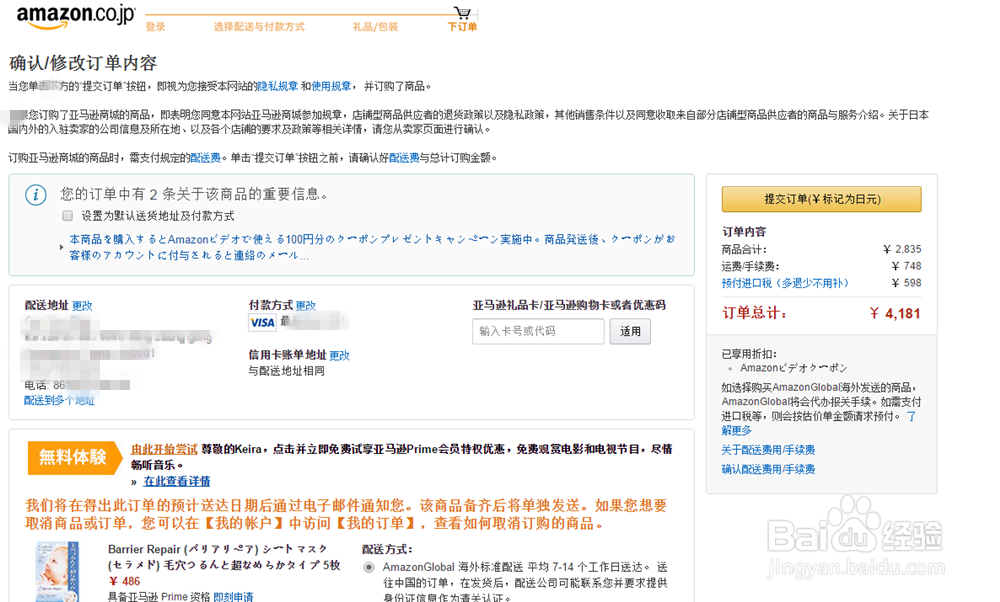
Task: Select AmazonGlobal 海外标准配送 radio button
Action: click(x=369, y=567)
